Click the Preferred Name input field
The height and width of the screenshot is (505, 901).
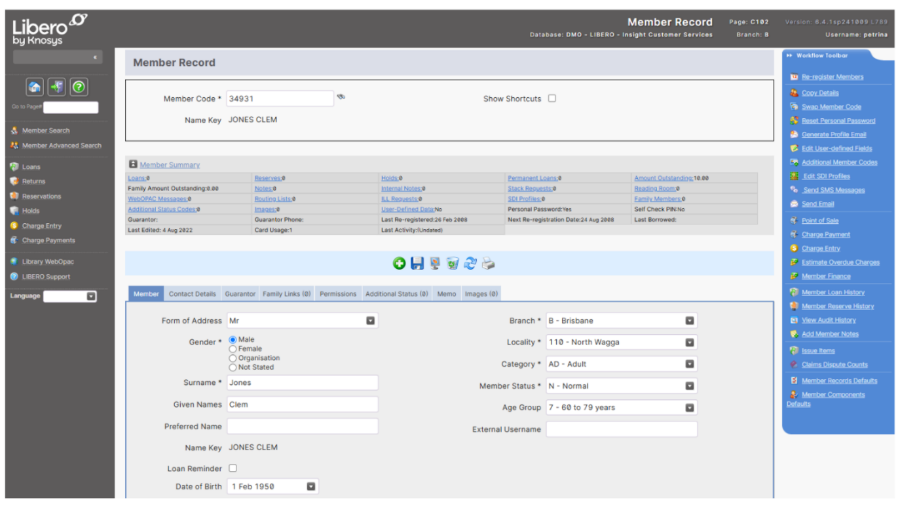pos(302,426)
